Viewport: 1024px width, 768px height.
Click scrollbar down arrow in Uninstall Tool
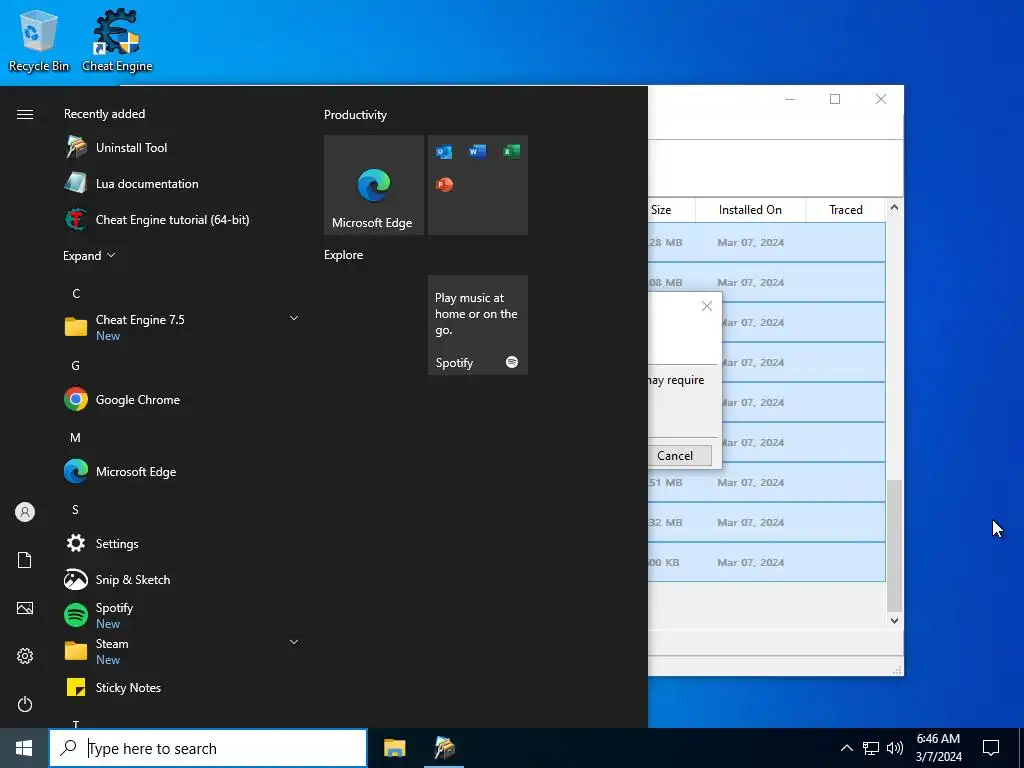pos(894,620)
